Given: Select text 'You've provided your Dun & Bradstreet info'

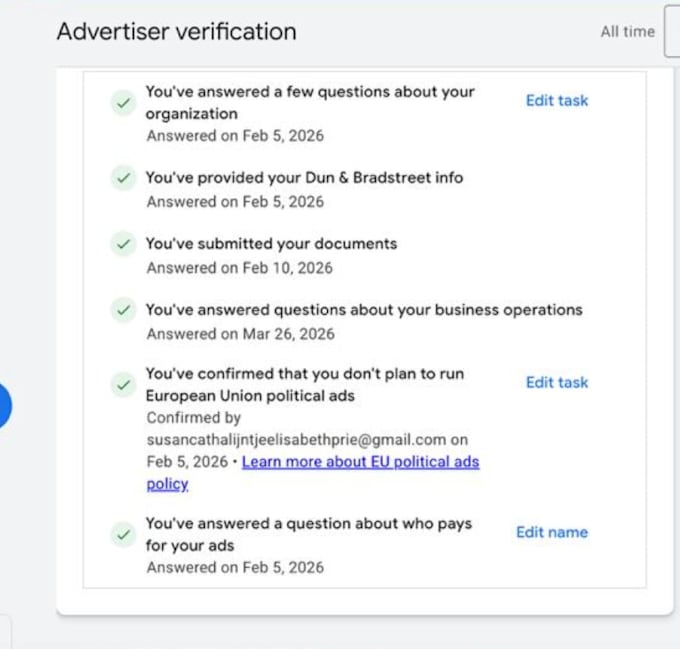Looking at the screenshot, I should tap(304, 178).
